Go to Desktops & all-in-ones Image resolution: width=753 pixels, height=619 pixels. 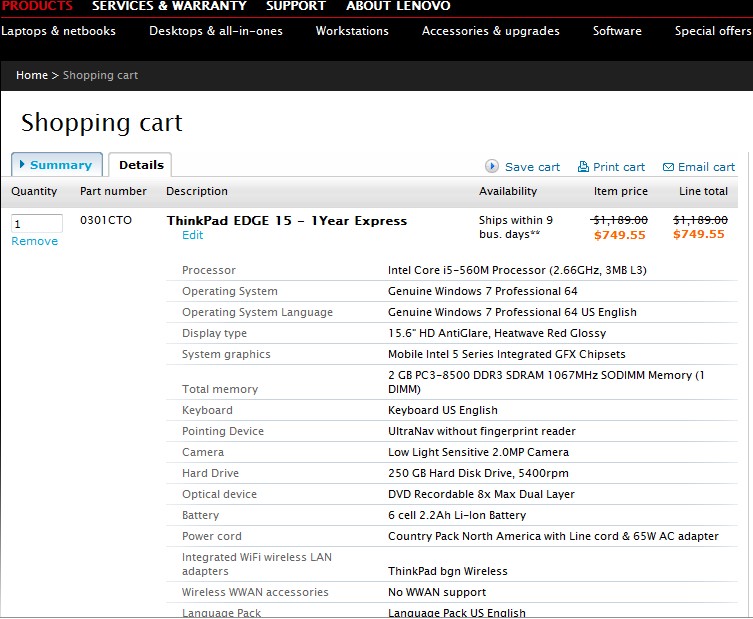pyautogui.click(x=216, y=31)
